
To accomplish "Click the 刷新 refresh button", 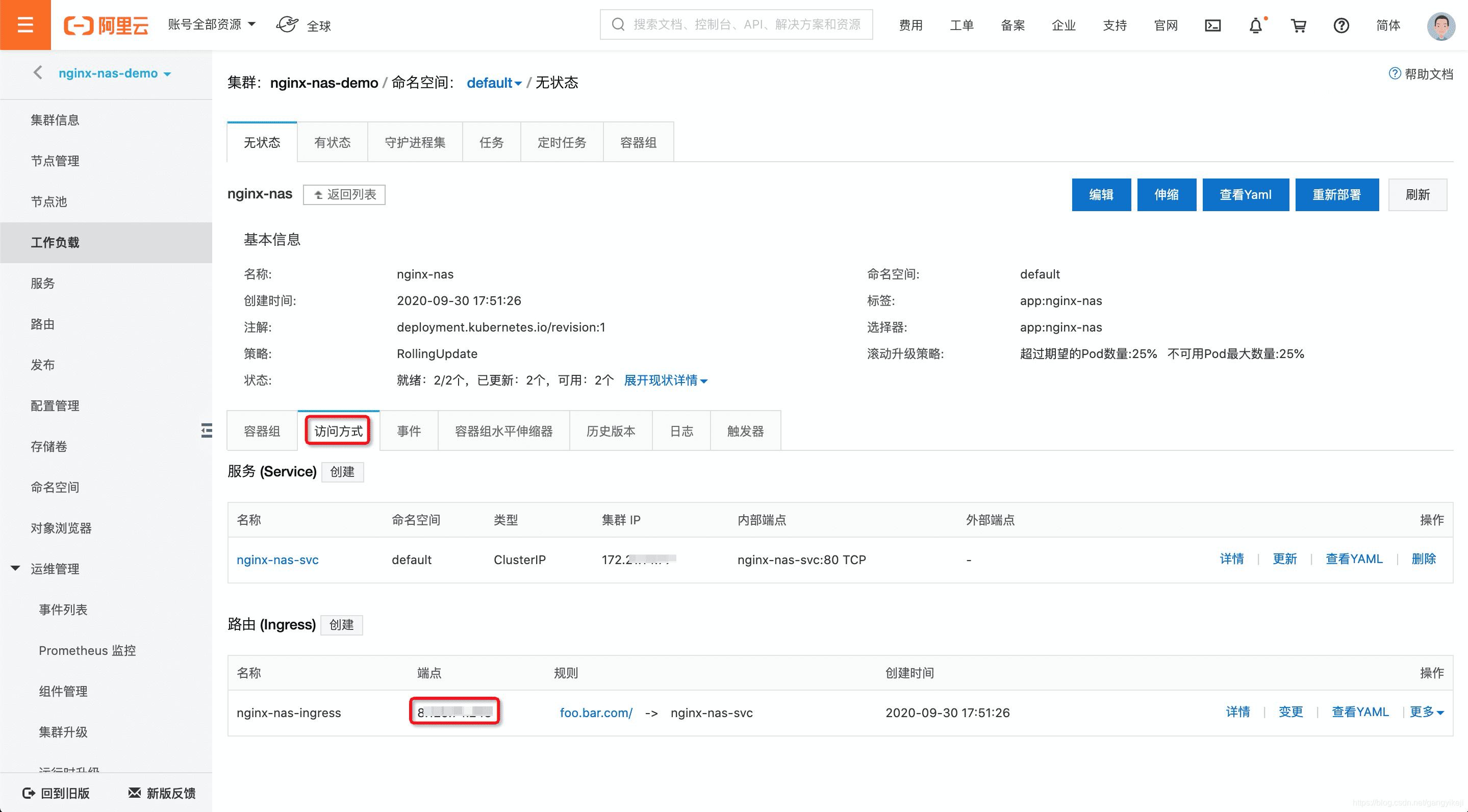I will (x=1418, y=194).
